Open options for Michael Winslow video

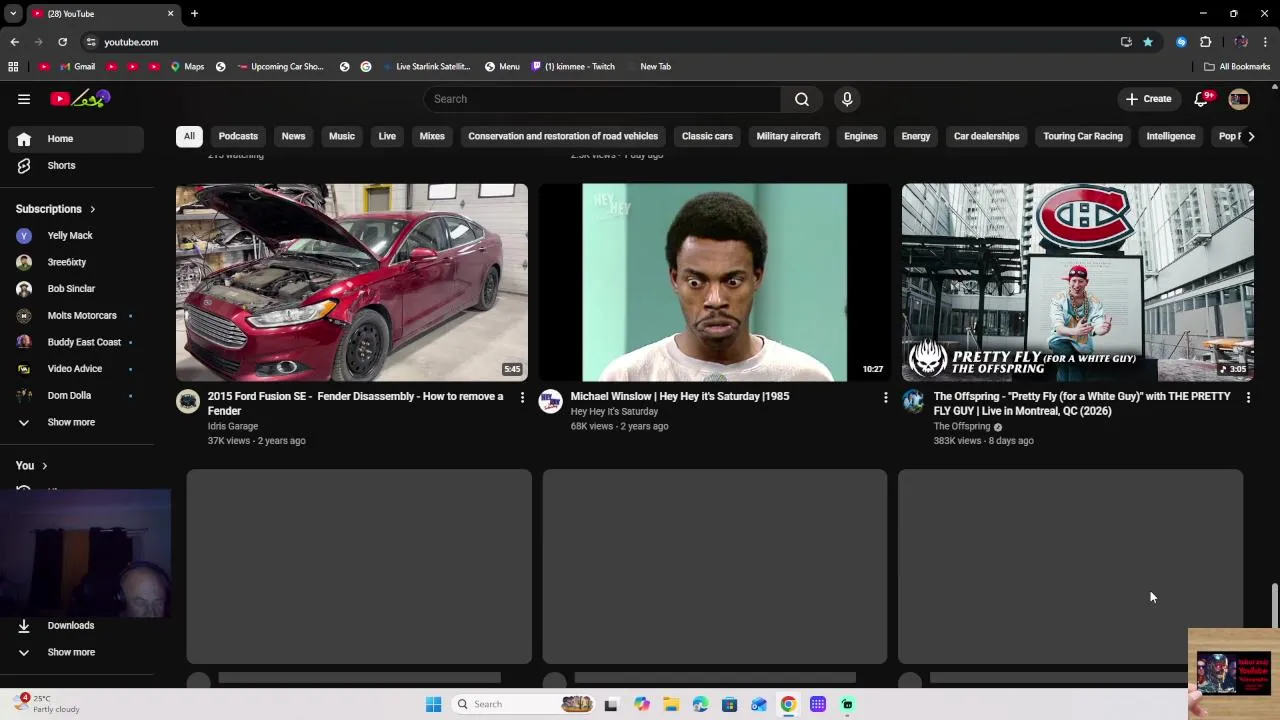click(885, 397)
